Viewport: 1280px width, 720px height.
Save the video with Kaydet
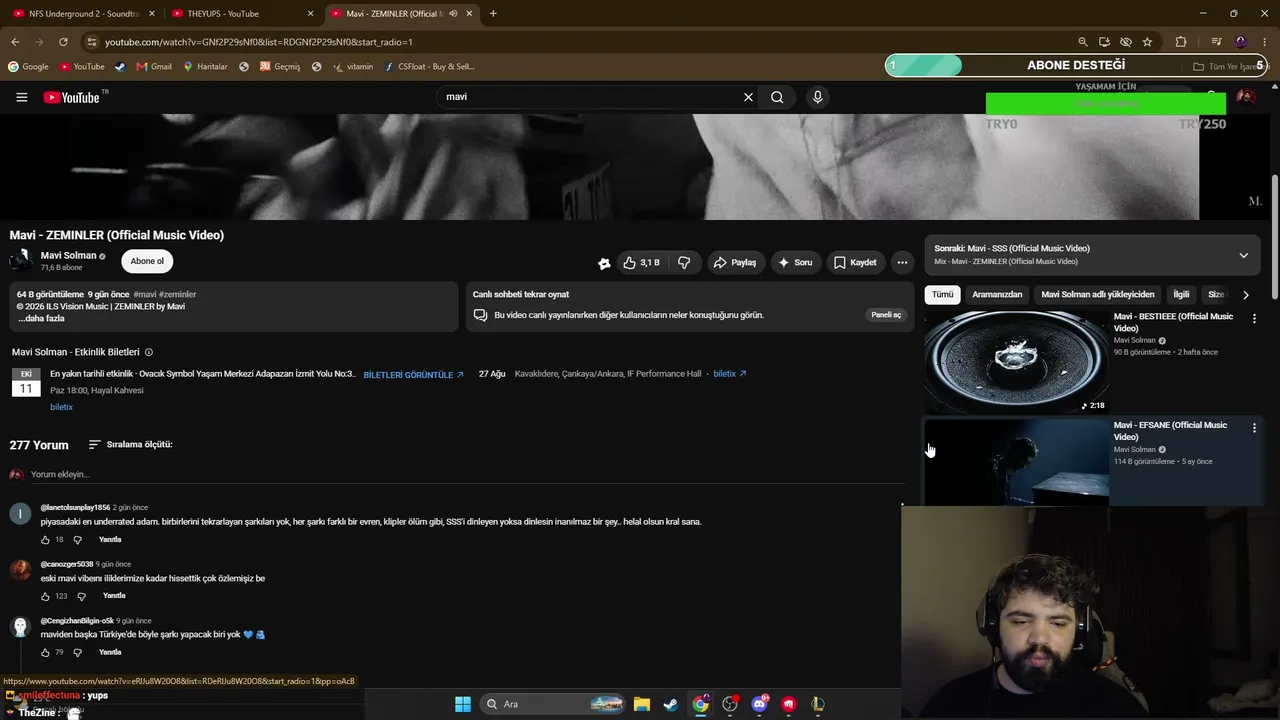point(855,262)
